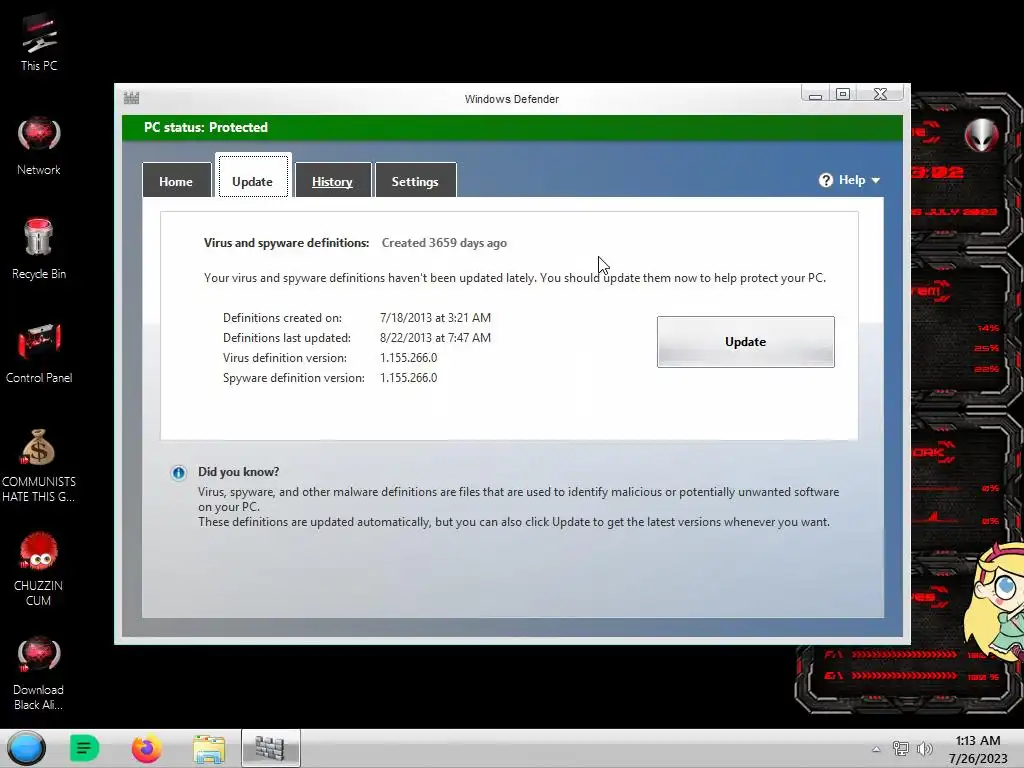Click the 7/18/2013 at 3:21 AM value
This screenshot has height=768, width=1024.
tap(436, 317)
